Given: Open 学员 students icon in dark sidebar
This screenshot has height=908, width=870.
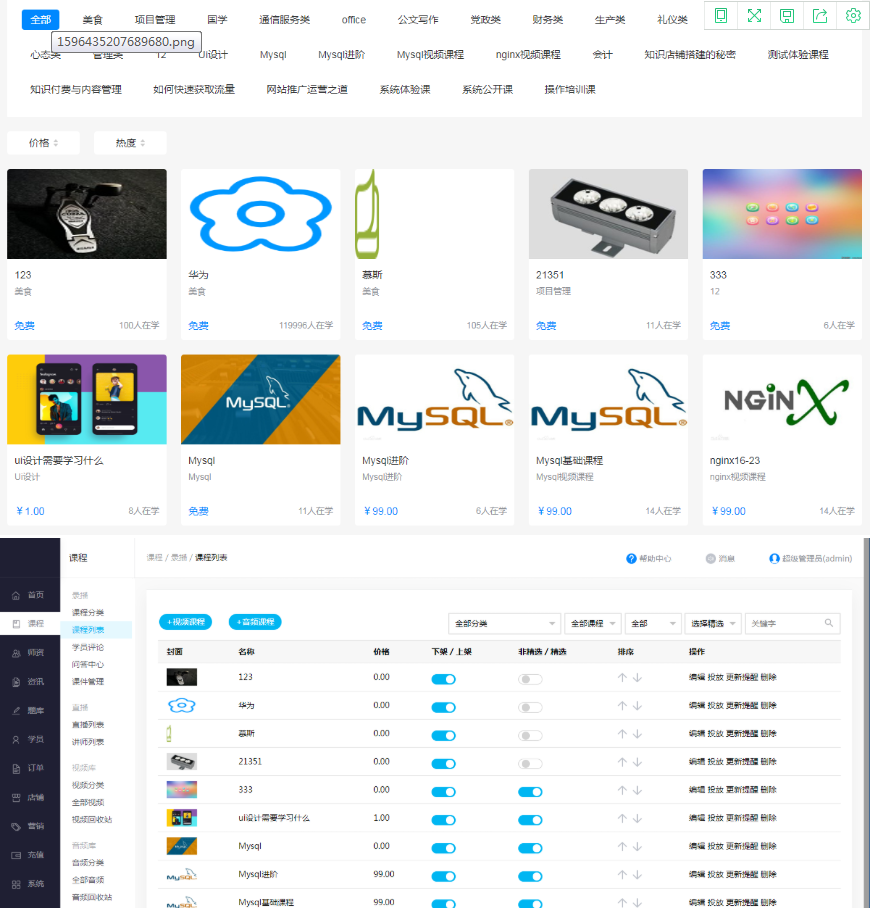Looking at the screenshot, I should click(x=16, y=739).
